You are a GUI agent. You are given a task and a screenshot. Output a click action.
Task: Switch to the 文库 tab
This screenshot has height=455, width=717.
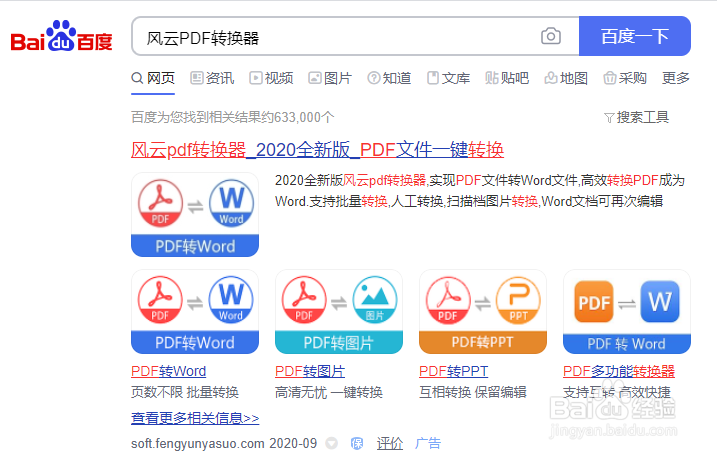(x=448, y=78)
